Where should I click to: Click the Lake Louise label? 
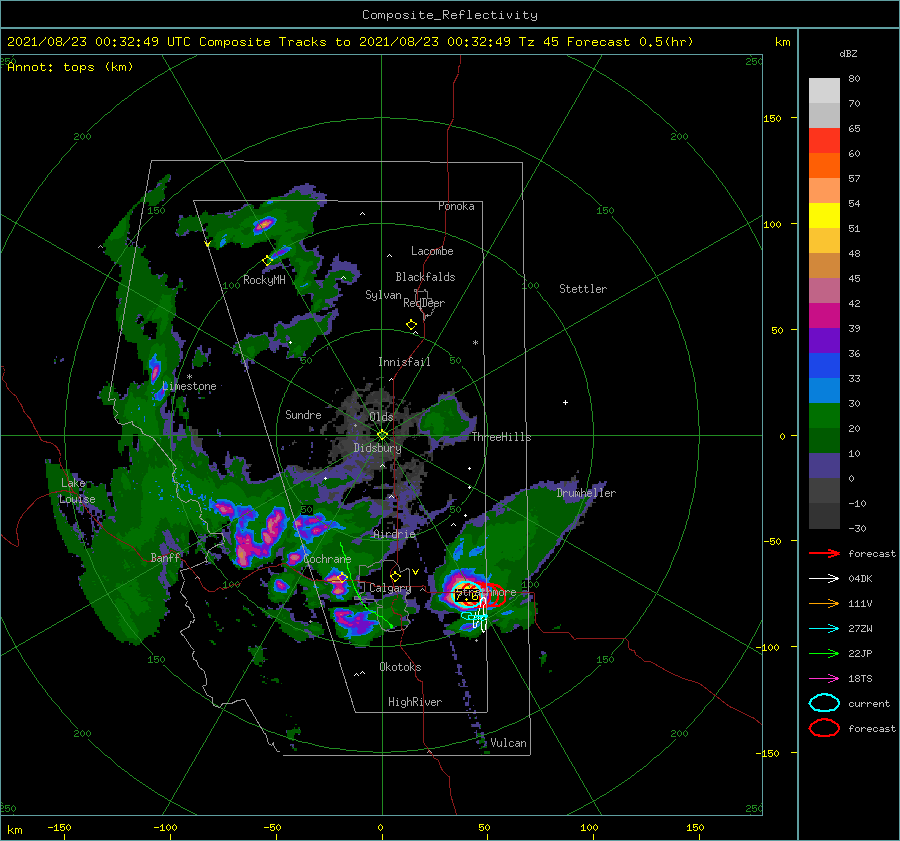pos(77,491)
